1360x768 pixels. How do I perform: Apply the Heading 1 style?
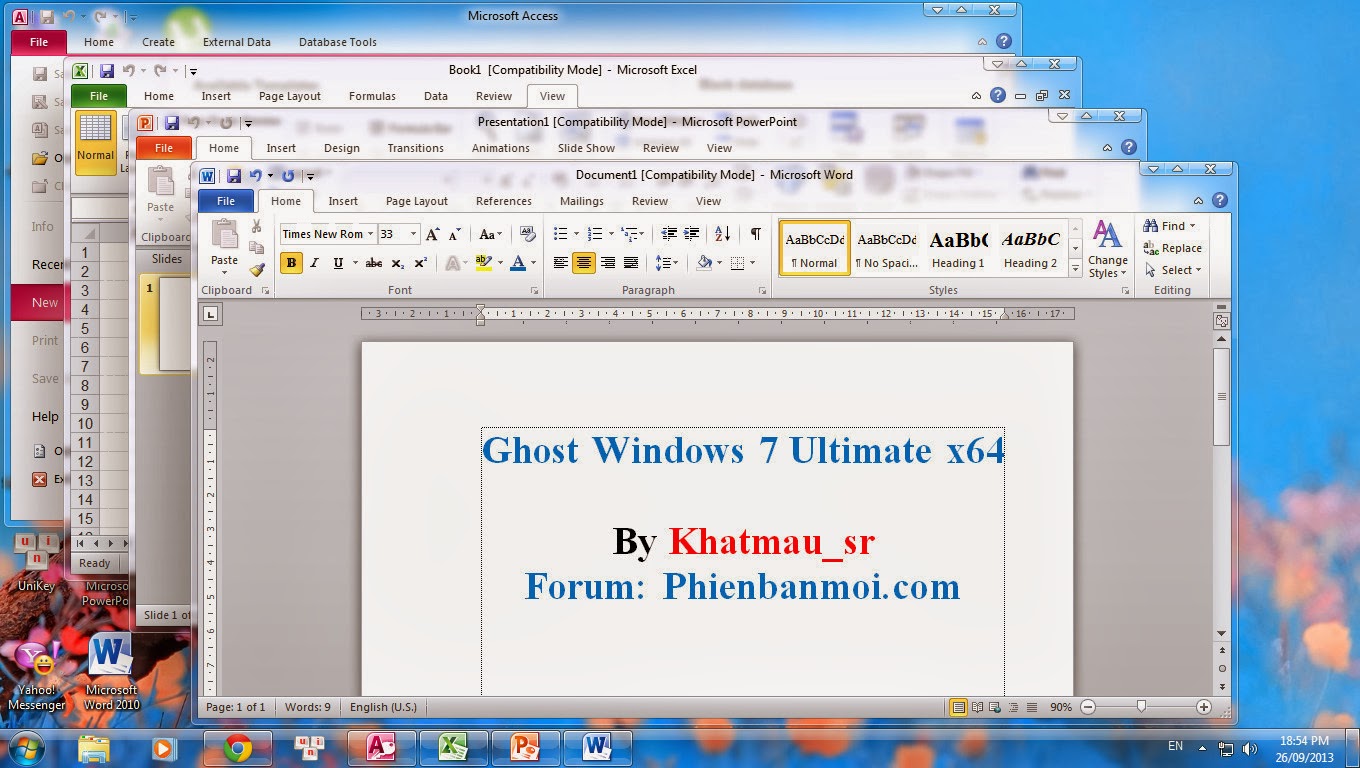[959, 249]
